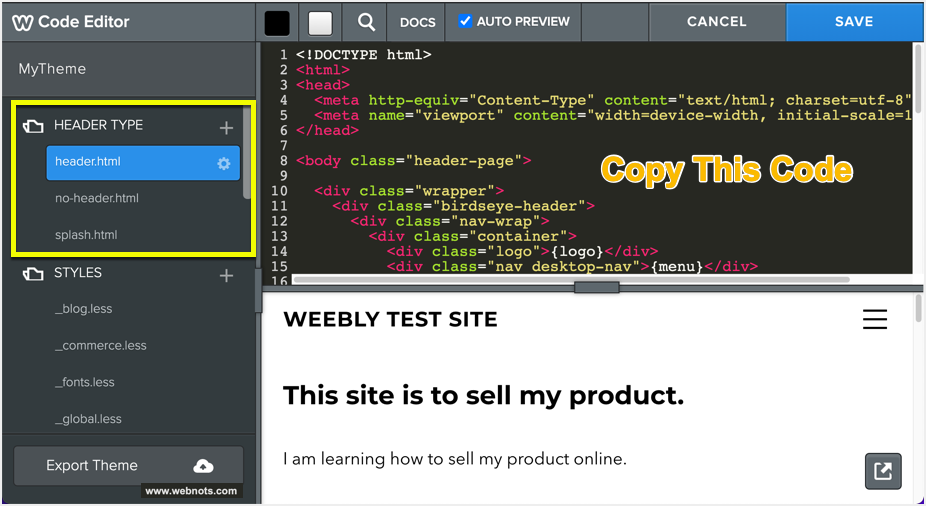Open the _commerce.less stylesheet
Viewport: 926px width, 506px height.
click(x=100, y=345)
